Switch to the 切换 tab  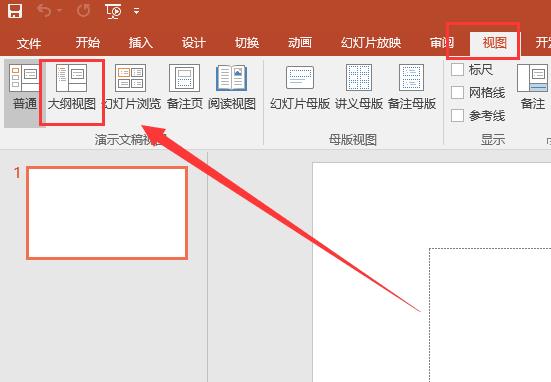coord(247,43)
